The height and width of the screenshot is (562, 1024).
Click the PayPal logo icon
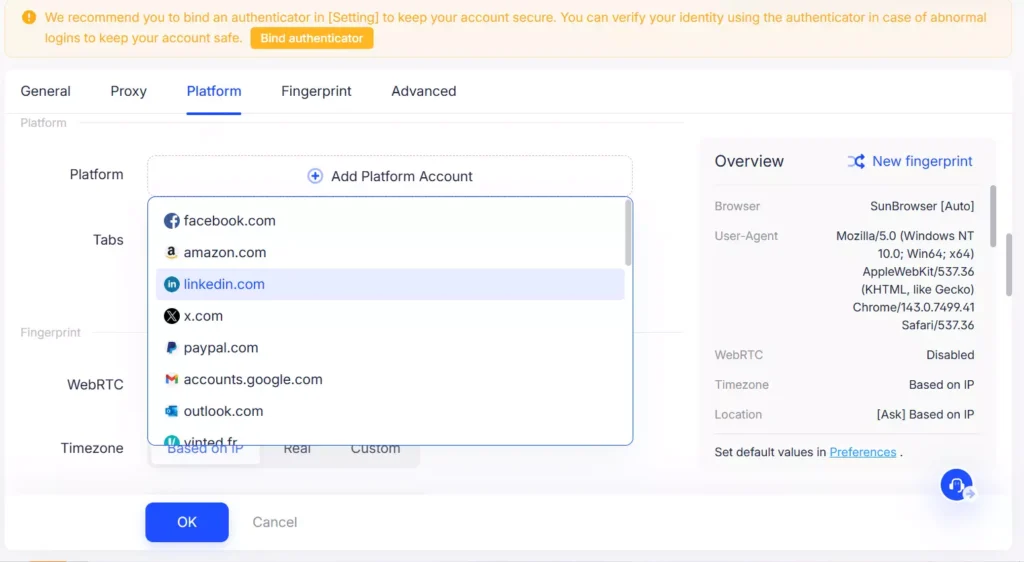coord(172,348)
